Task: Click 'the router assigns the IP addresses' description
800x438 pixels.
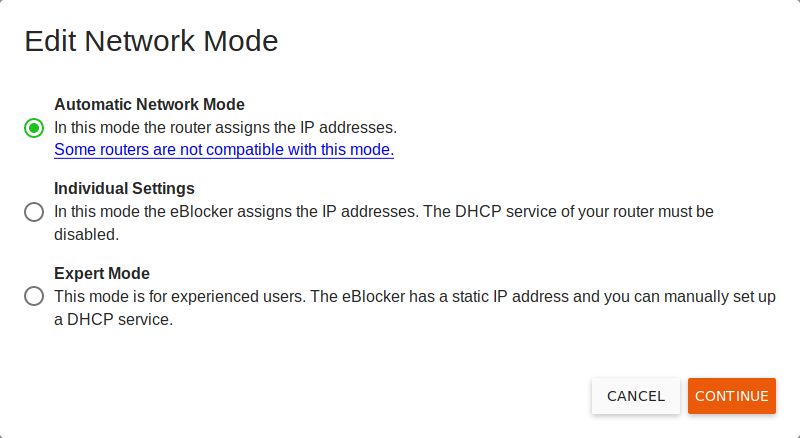Action: [x=270, y=128]
